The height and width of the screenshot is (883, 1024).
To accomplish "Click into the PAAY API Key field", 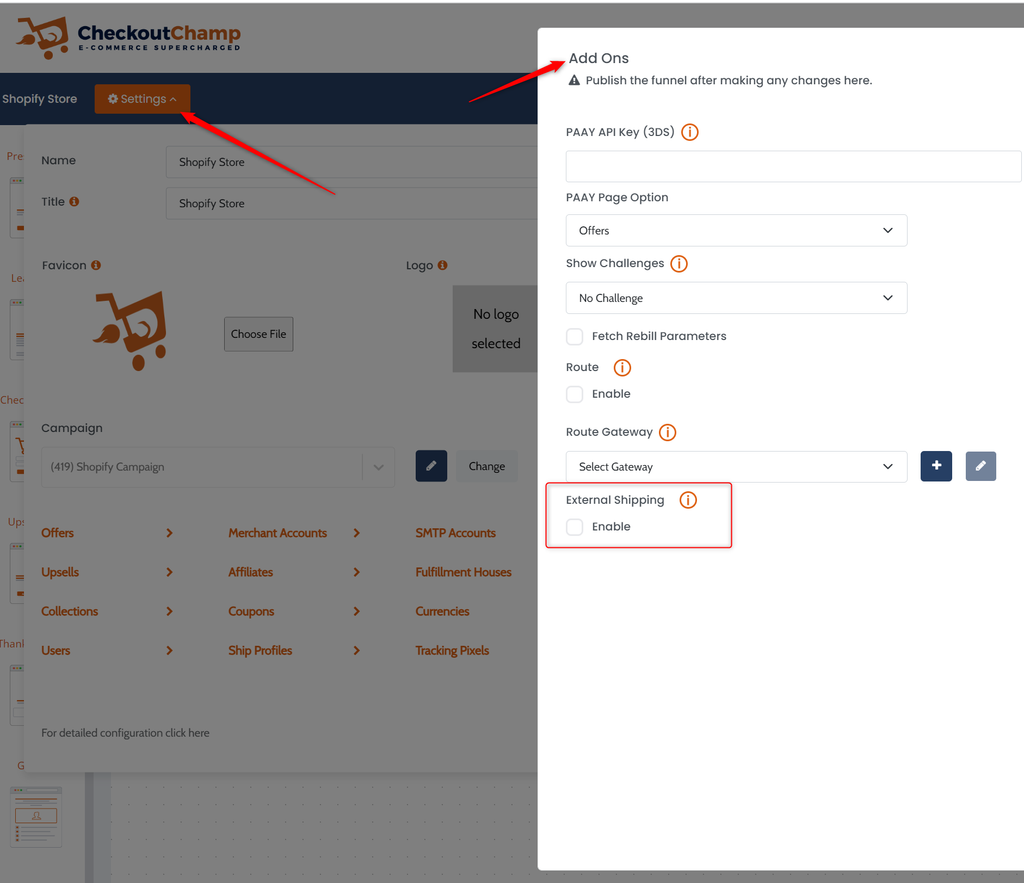I will (x=793, y=166).
